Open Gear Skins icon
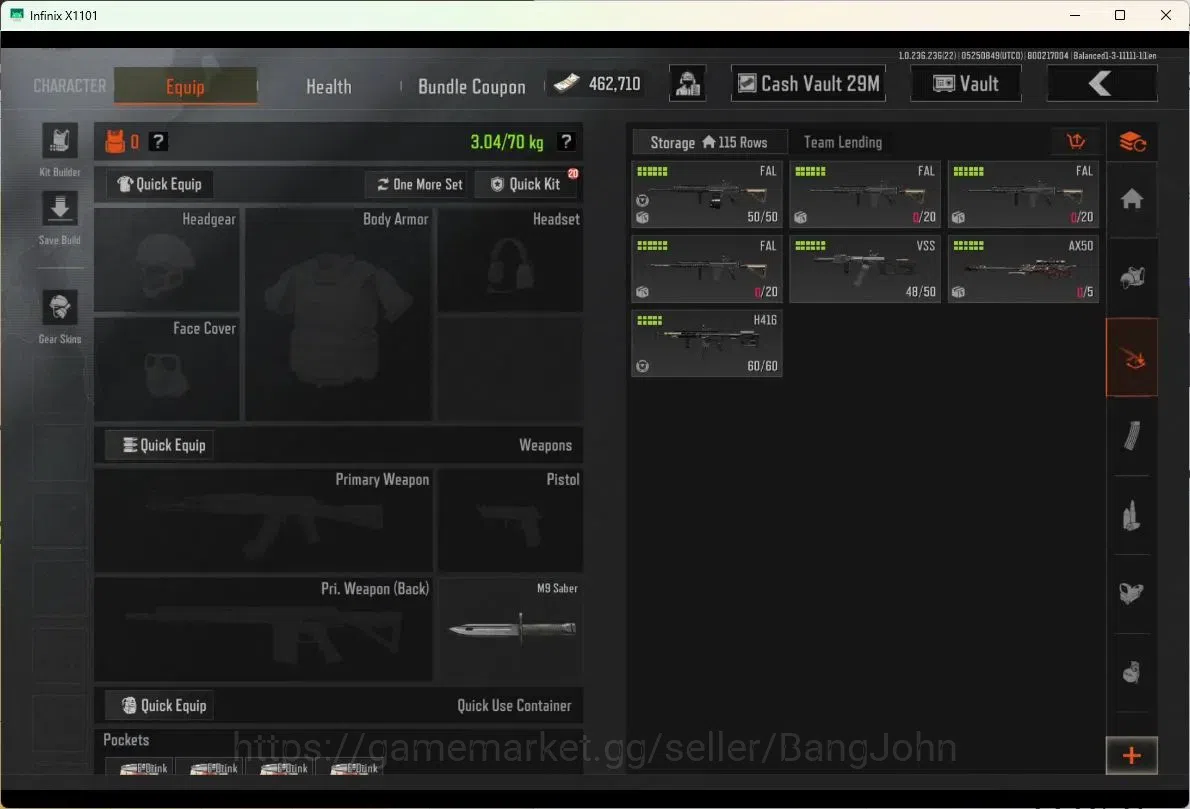 point(60,308)
